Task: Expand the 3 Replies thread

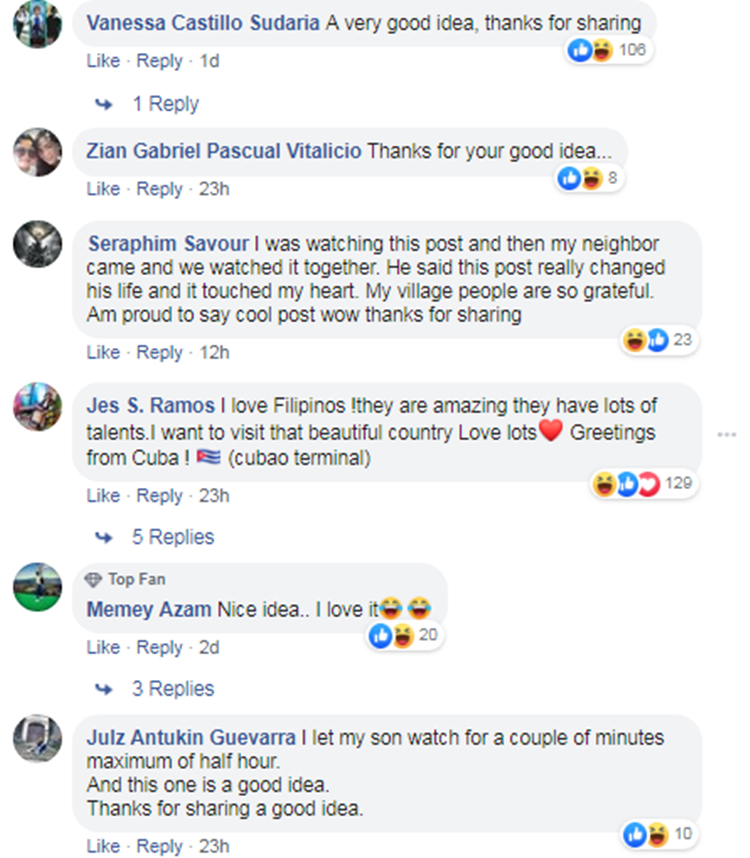Action: (x=173, y=689)
